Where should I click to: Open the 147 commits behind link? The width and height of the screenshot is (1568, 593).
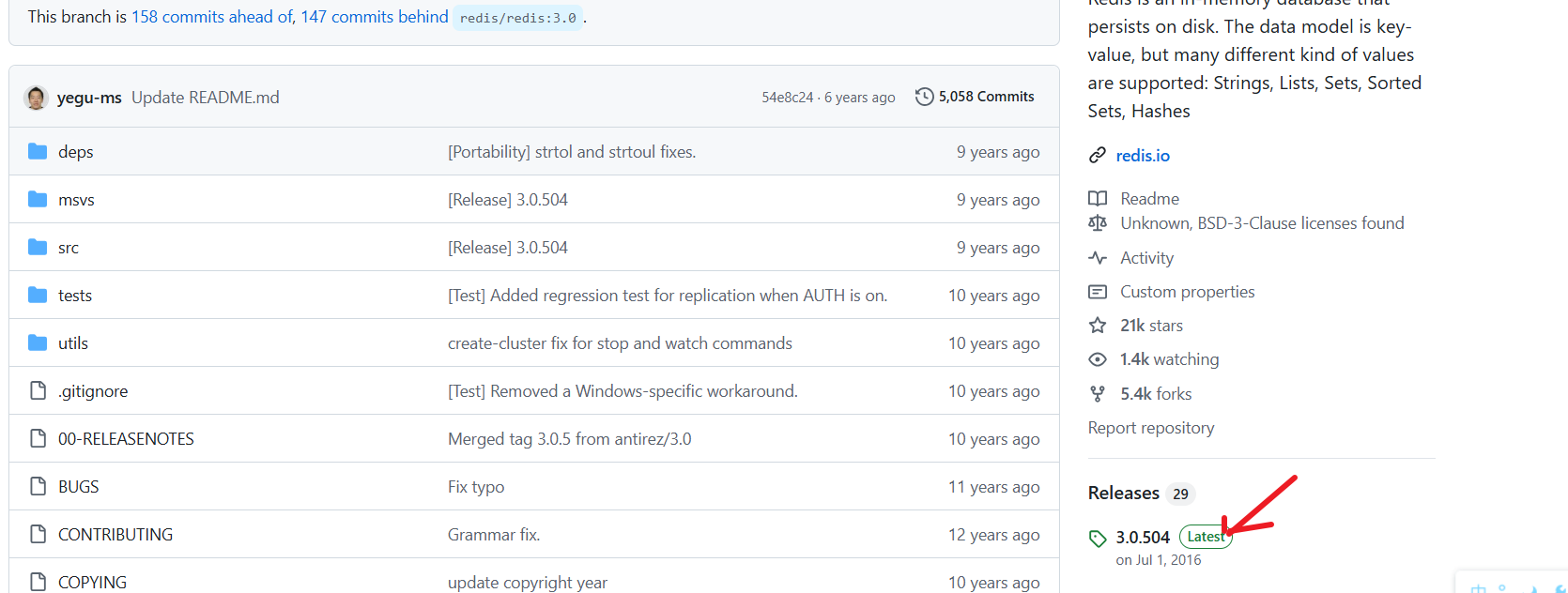[375, 17]
